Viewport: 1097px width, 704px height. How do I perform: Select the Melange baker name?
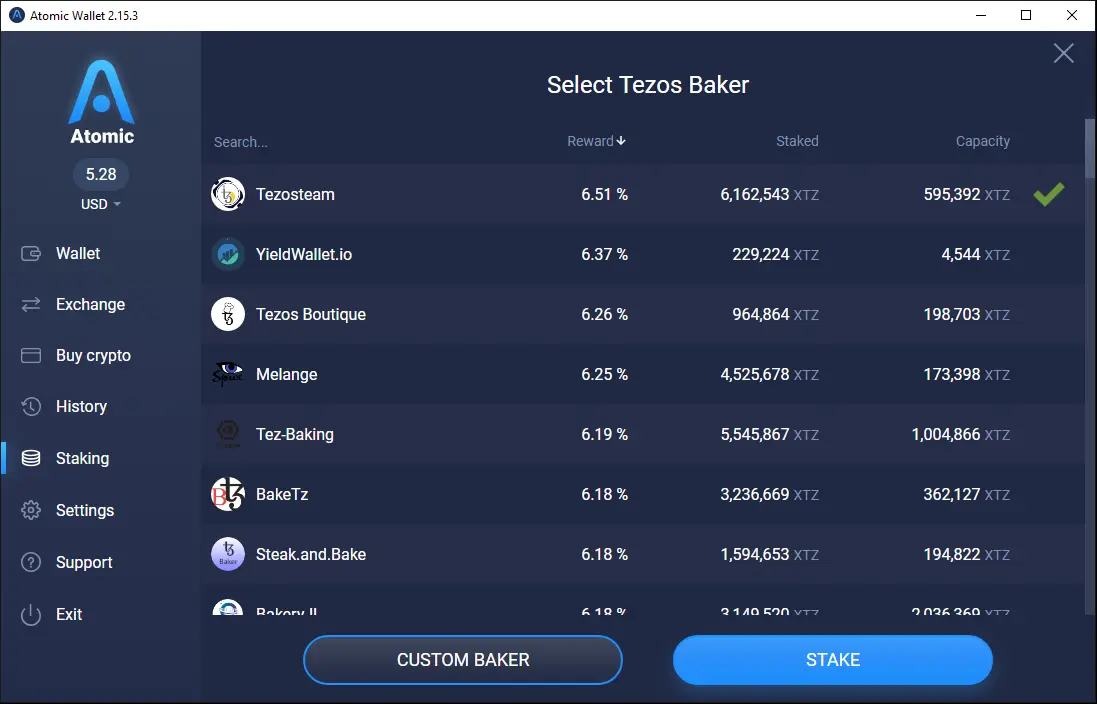pyautogui.click(x=286, y=374)
